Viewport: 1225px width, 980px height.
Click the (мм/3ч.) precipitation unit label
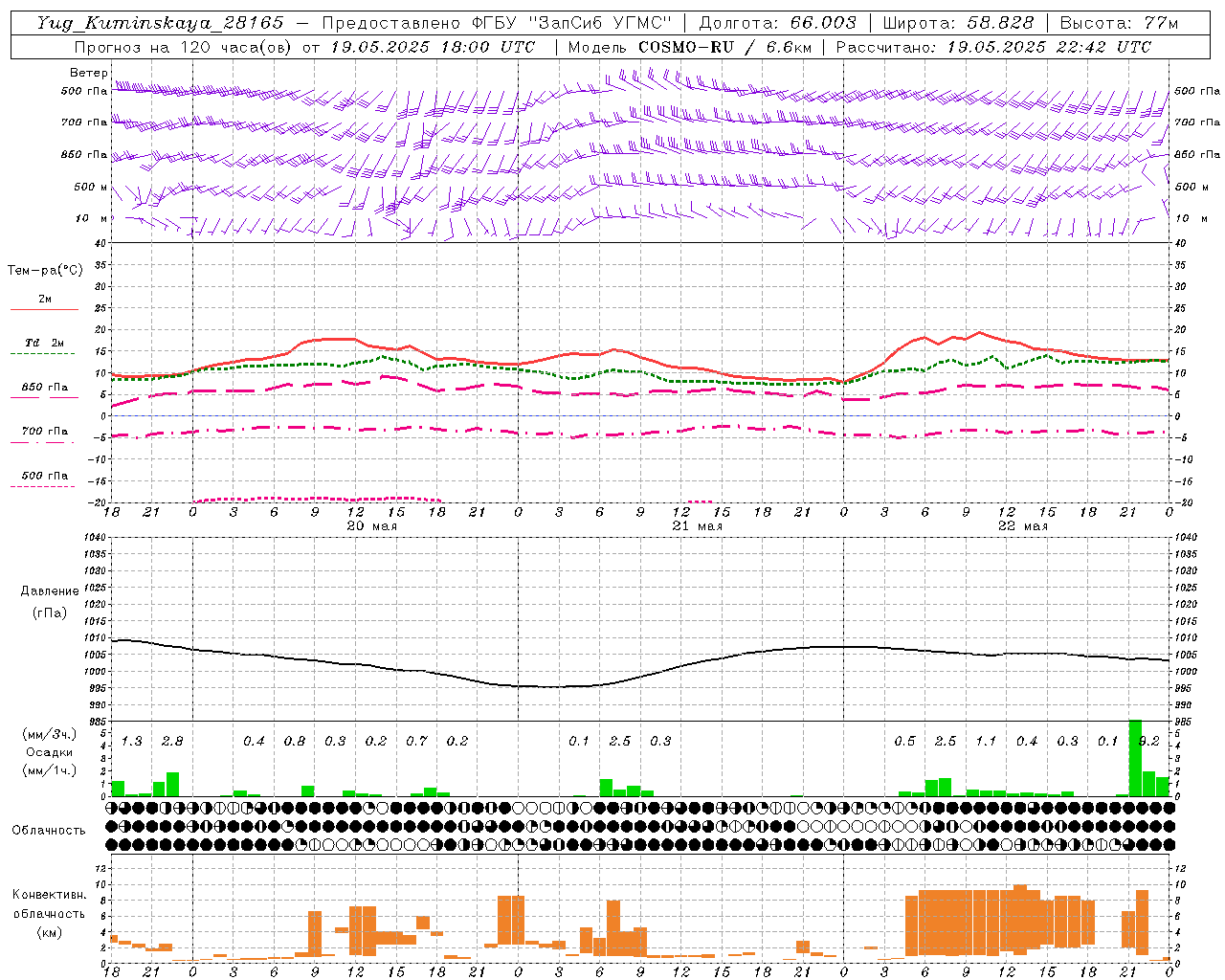pos(48,734)
